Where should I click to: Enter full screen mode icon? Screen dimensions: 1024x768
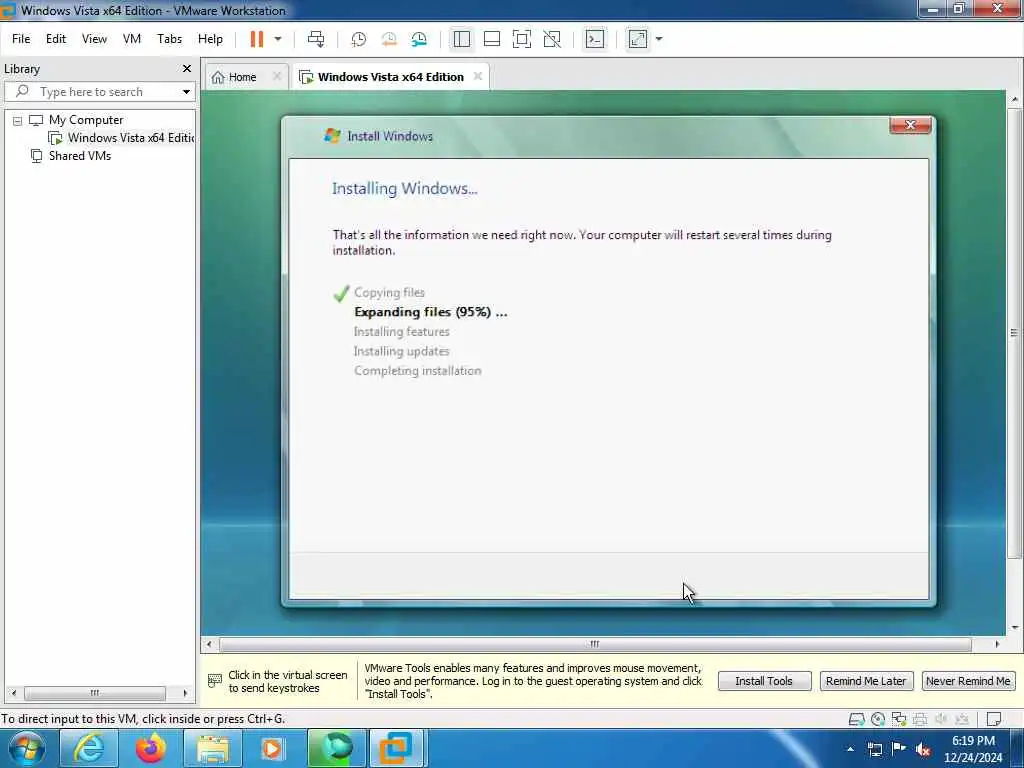[x=522, y=39]
